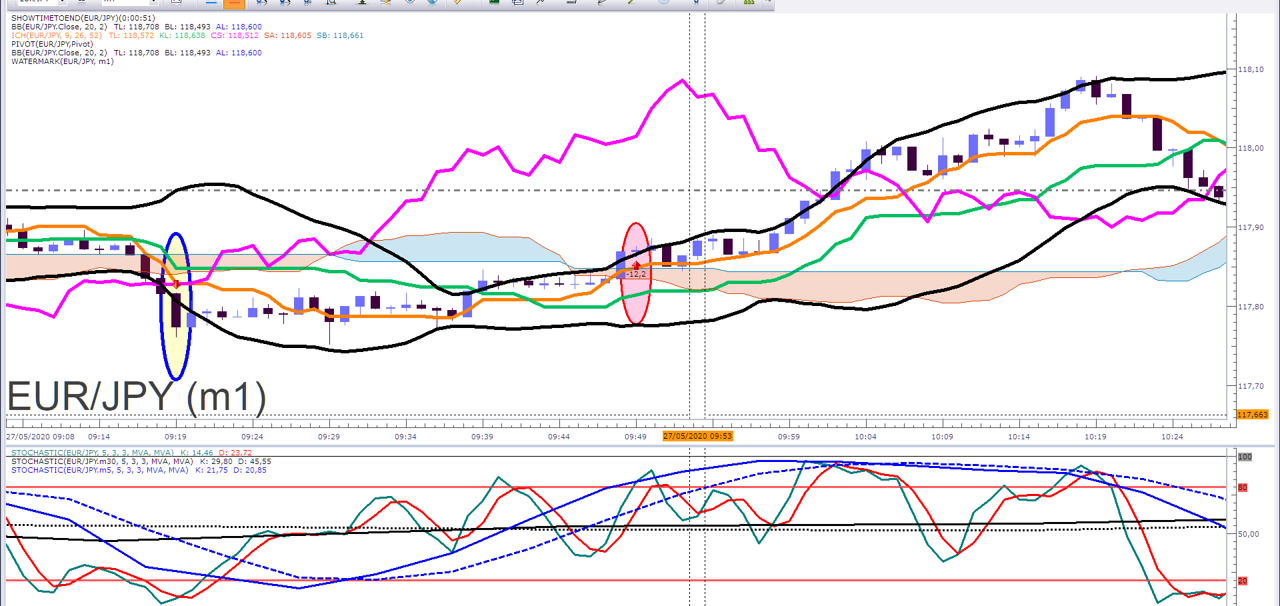Click the PIVOT(EUR/JPY,Pivot) indicator label
The image size is (1280, 606).
(52, 44)
